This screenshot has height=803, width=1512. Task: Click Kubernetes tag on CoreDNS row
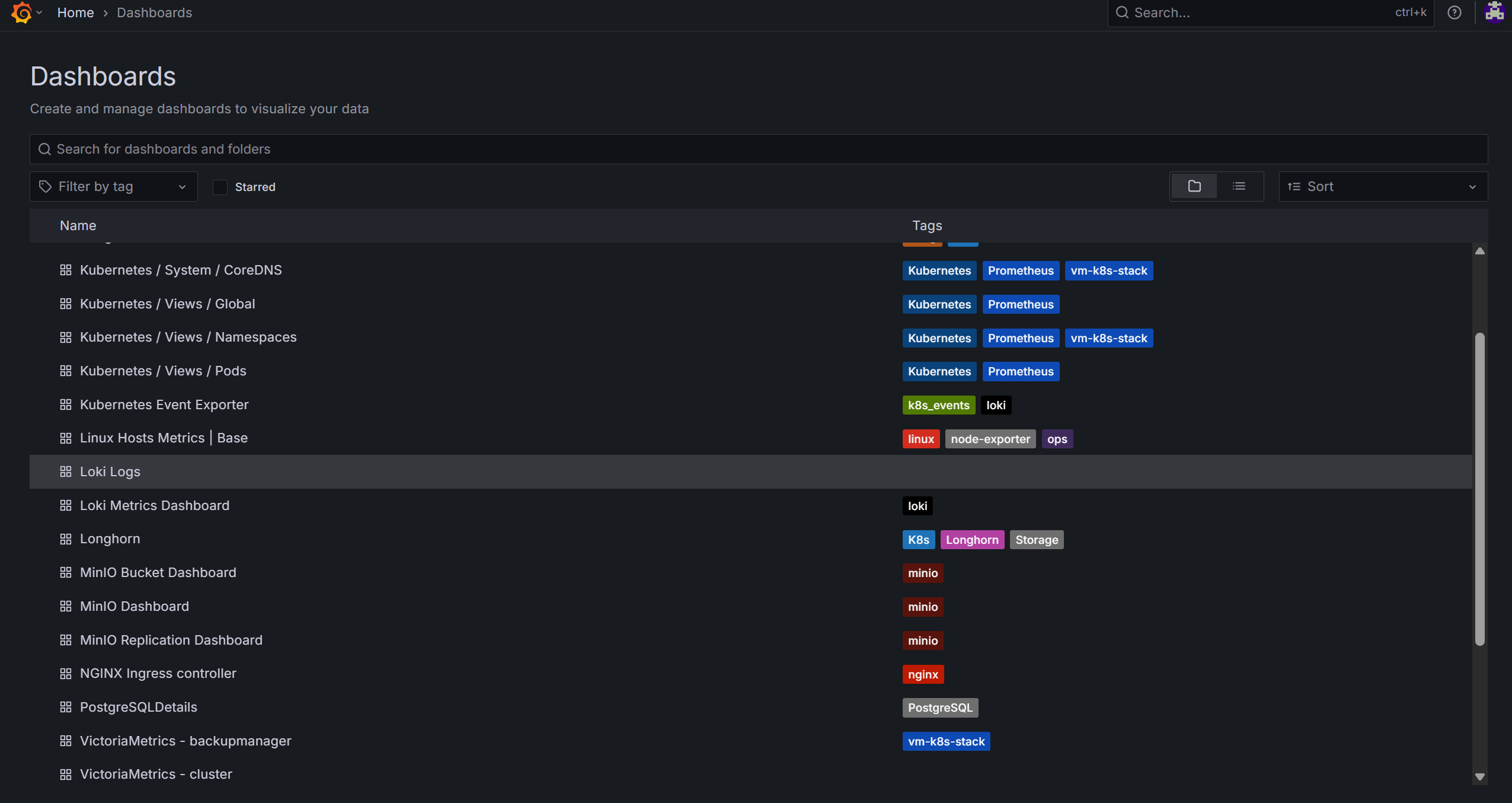(939, 270)
